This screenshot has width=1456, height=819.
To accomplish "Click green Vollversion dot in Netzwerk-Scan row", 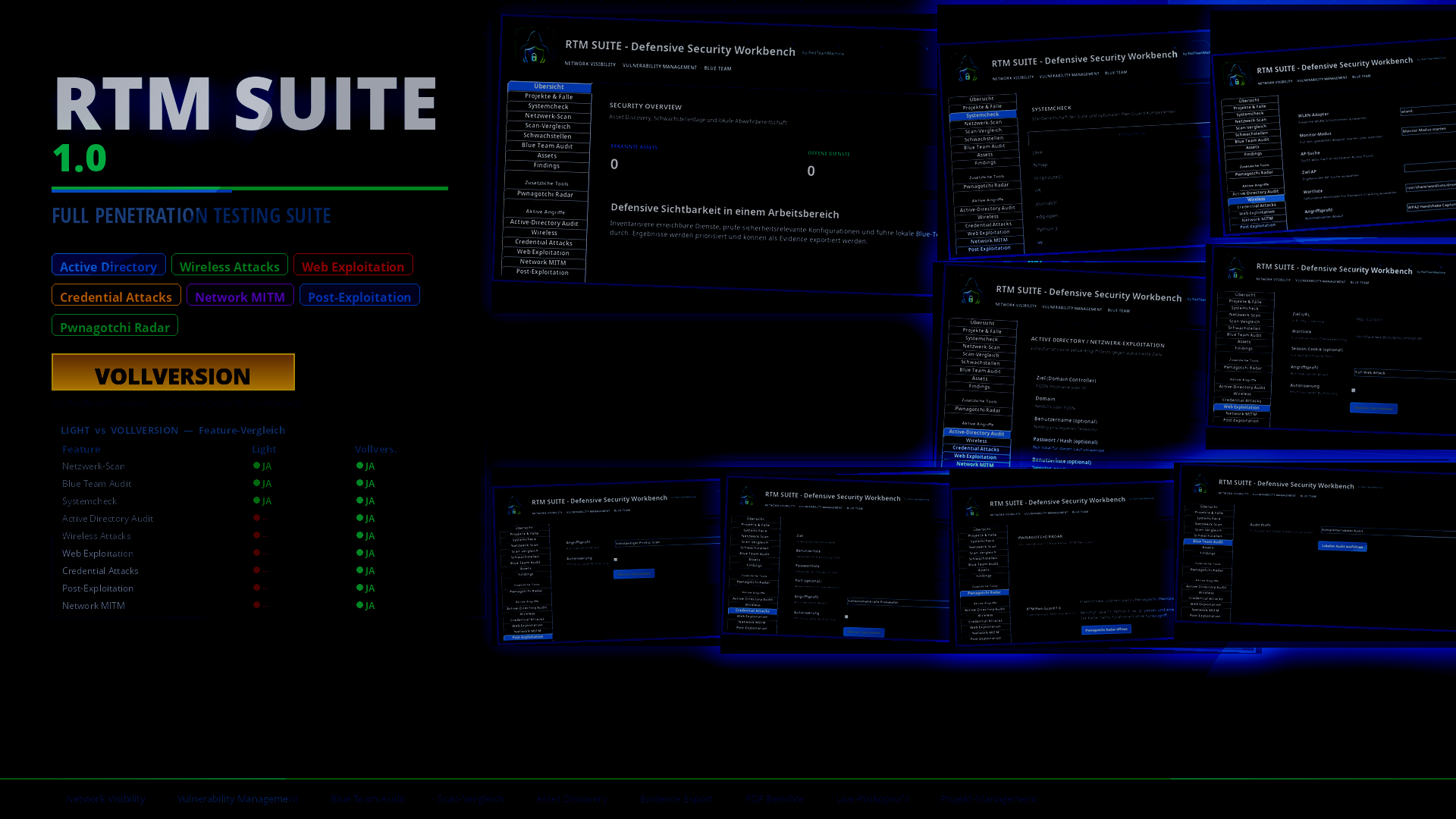I will tap(359, 466).
